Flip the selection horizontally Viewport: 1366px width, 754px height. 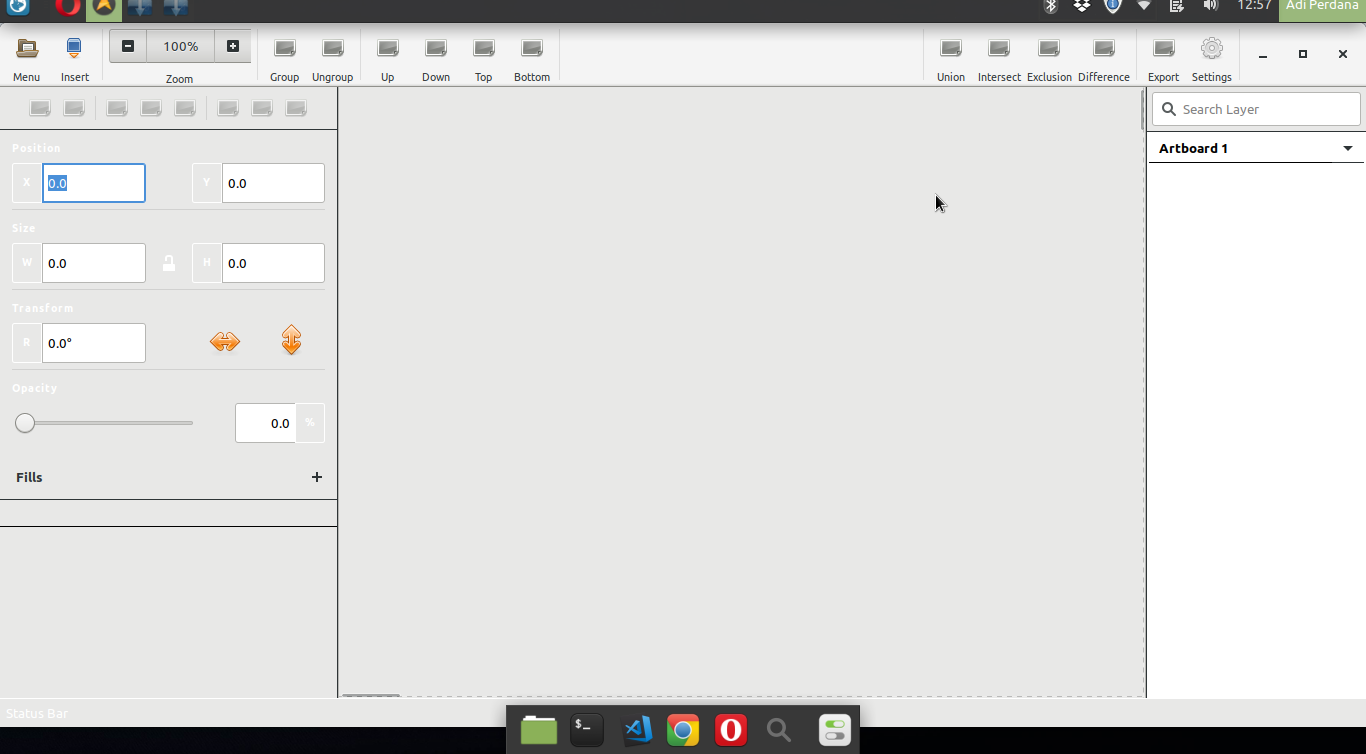coord(225,341)
